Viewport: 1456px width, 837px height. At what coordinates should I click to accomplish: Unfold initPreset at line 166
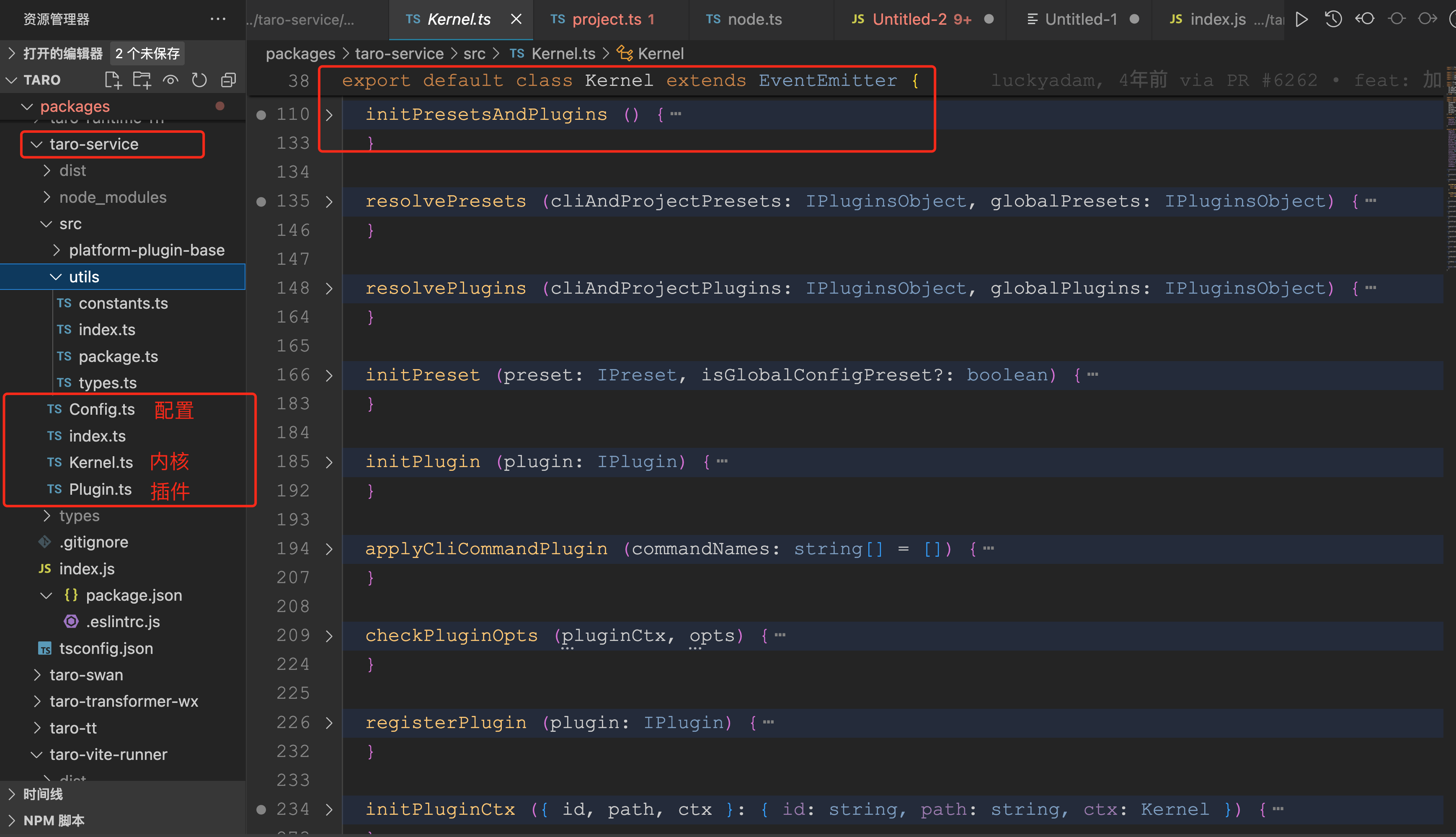pyautogui.click(x=329, y=375)
